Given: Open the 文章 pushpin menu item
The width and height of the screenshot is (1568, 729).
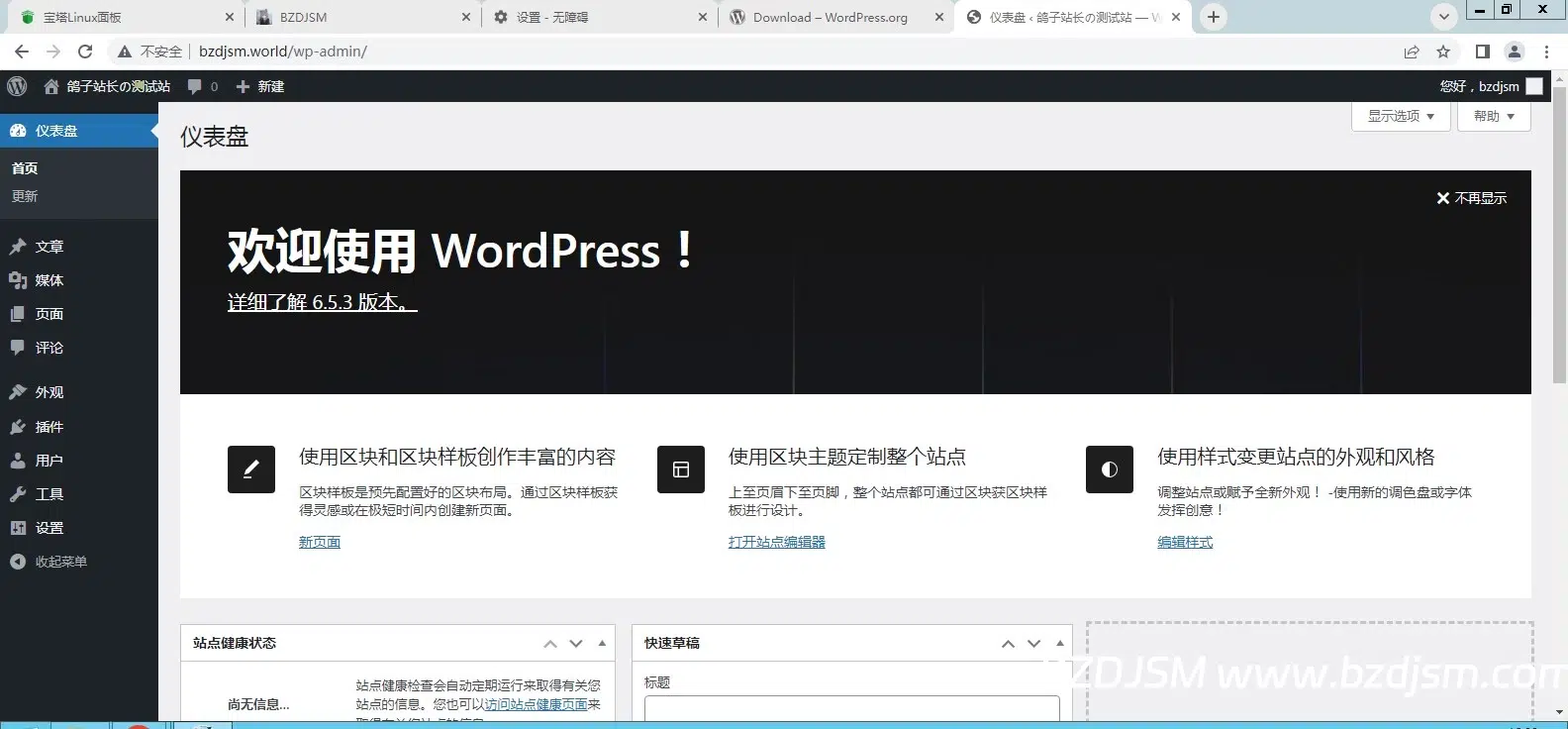Looking at the screenshot, I should [x=79, y=247].
